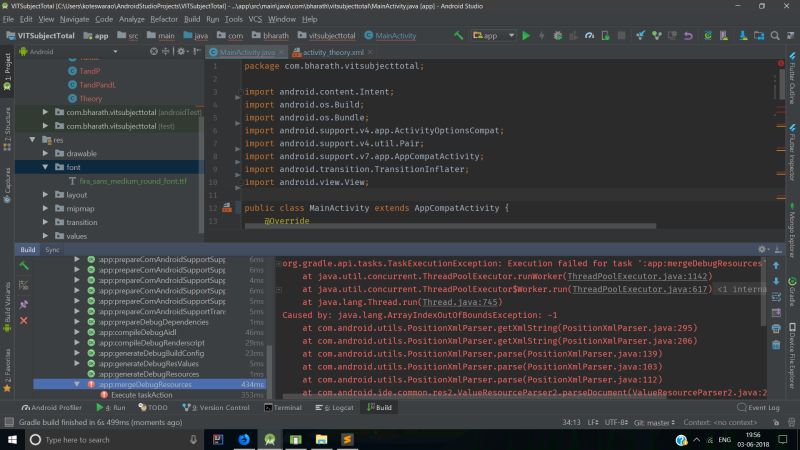Click the pin tab icon in Build panel
The image size is (800, 450).
(24, 304)
